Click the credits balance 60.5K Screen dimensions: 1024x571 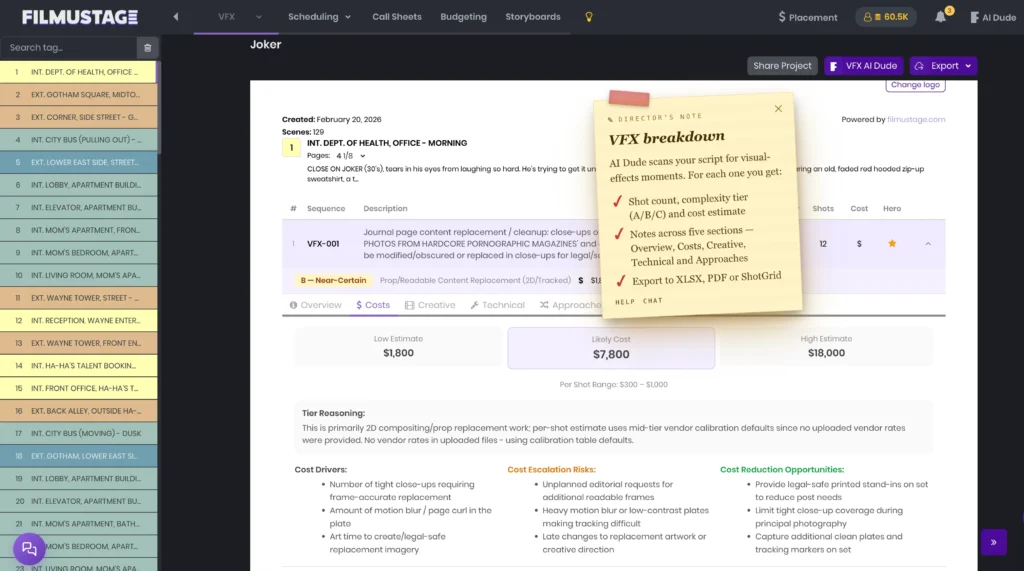tap(886, 17)
